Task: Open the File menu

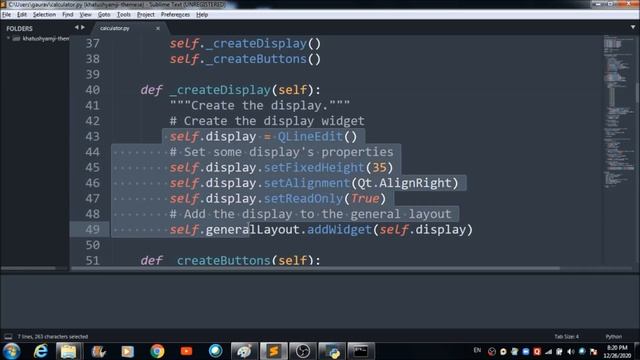Action: coord(6,15)
